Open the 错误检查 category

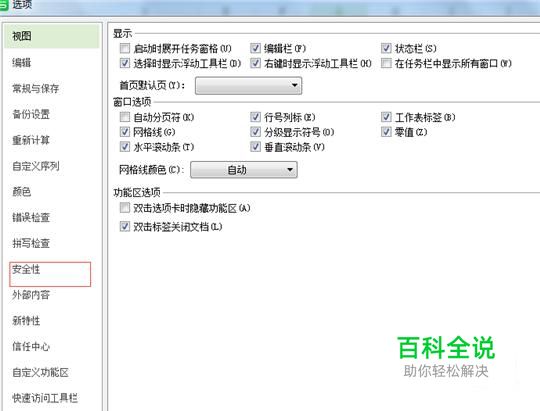coord(31,217)
